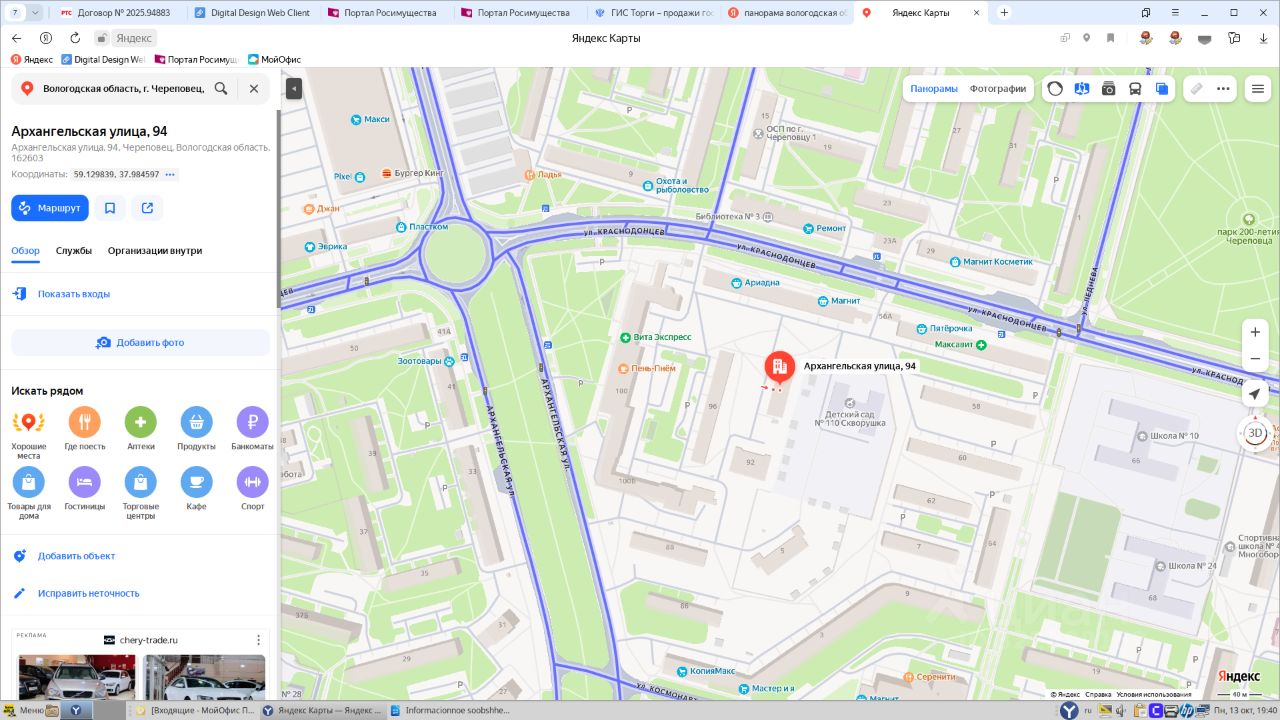Click the blue Маршрут route button
This screenshot has width=1280, height=720.
50,208
